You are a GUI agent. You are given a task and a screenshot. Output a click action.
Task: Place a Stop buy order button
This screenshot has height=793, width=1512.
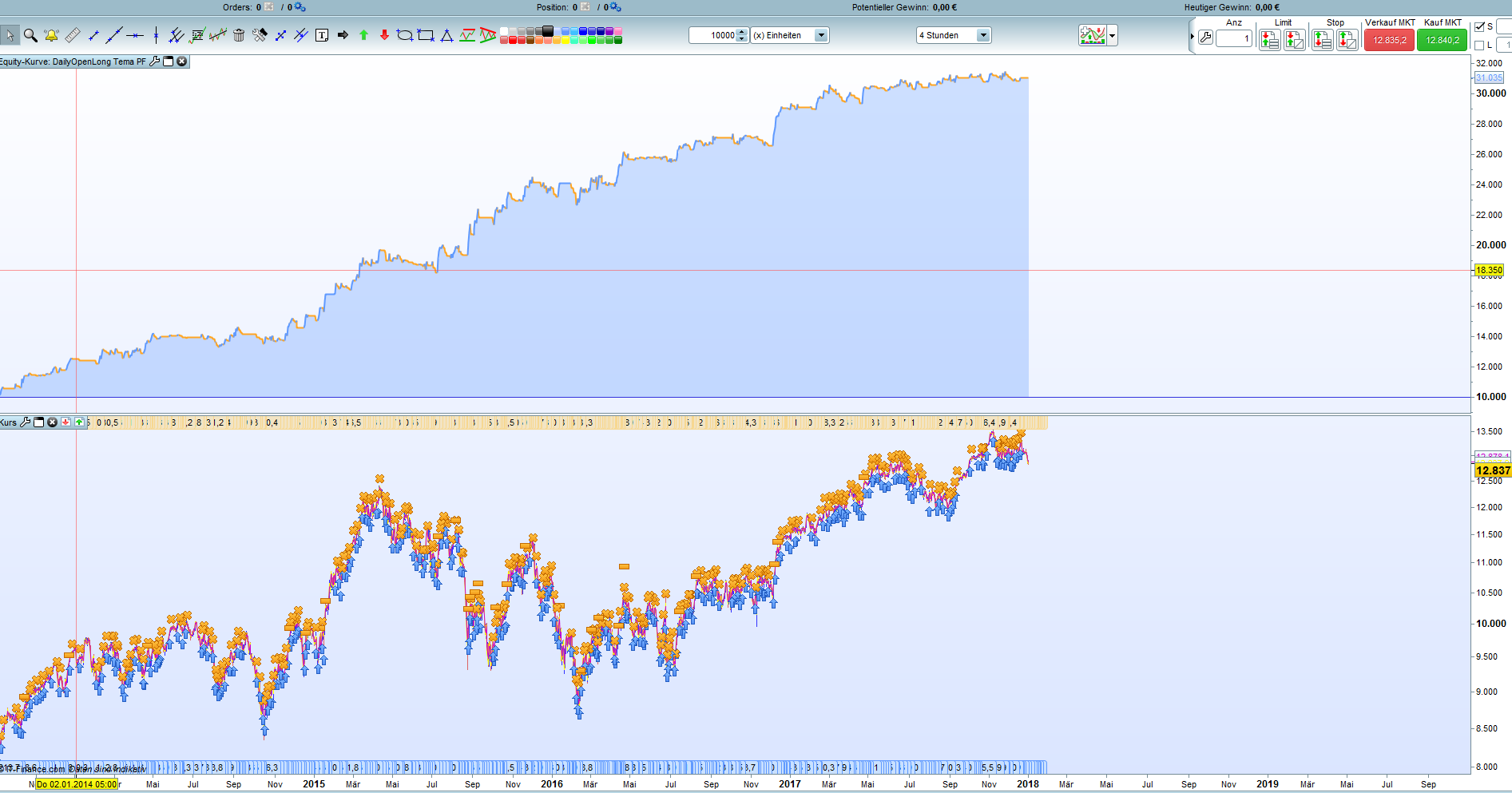click(x=1323, y=39)
